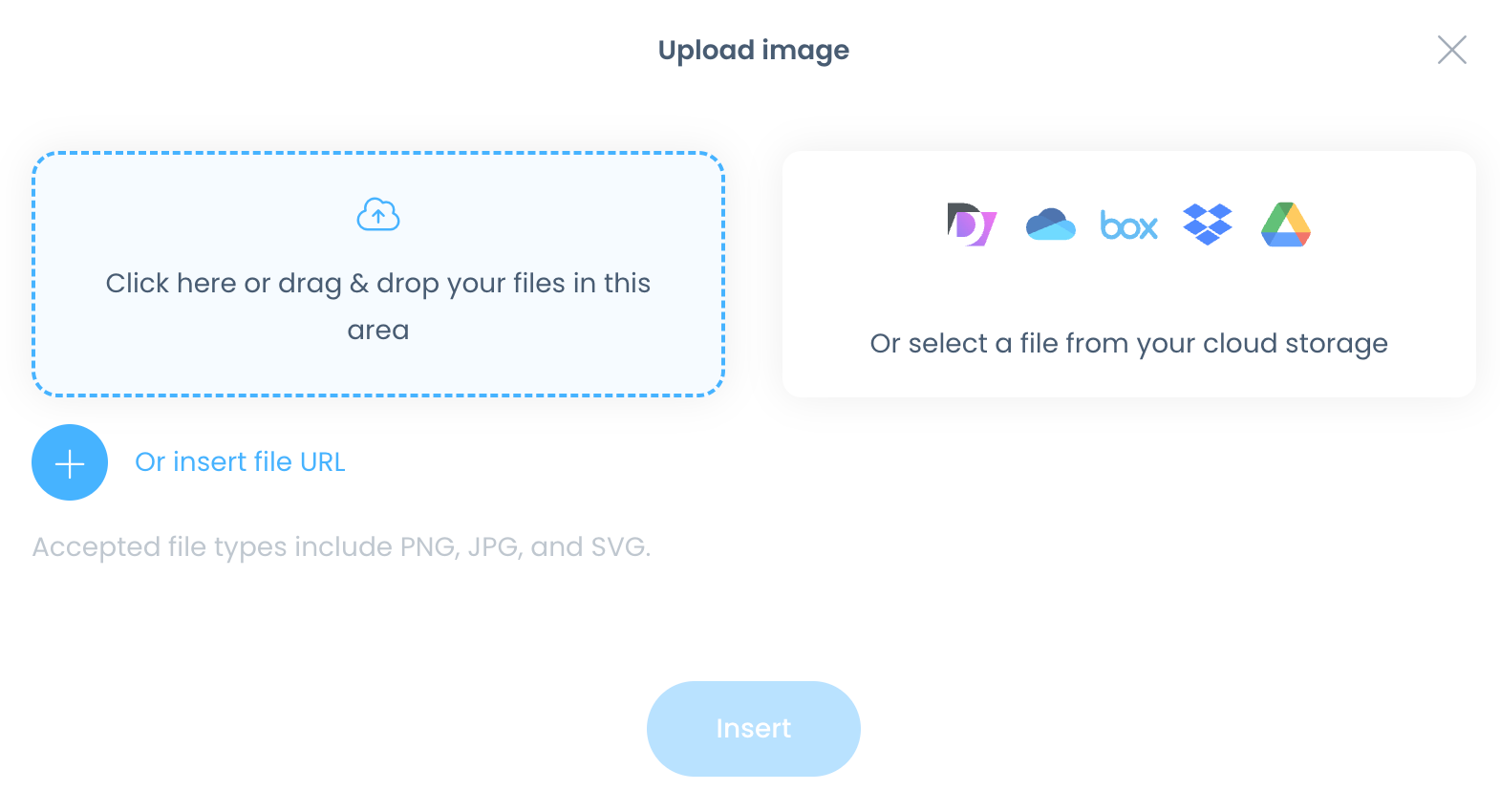Click 'Or select a file from your cloud storage'
The width and height of the screenshot is (1500, 812).
1128,344
